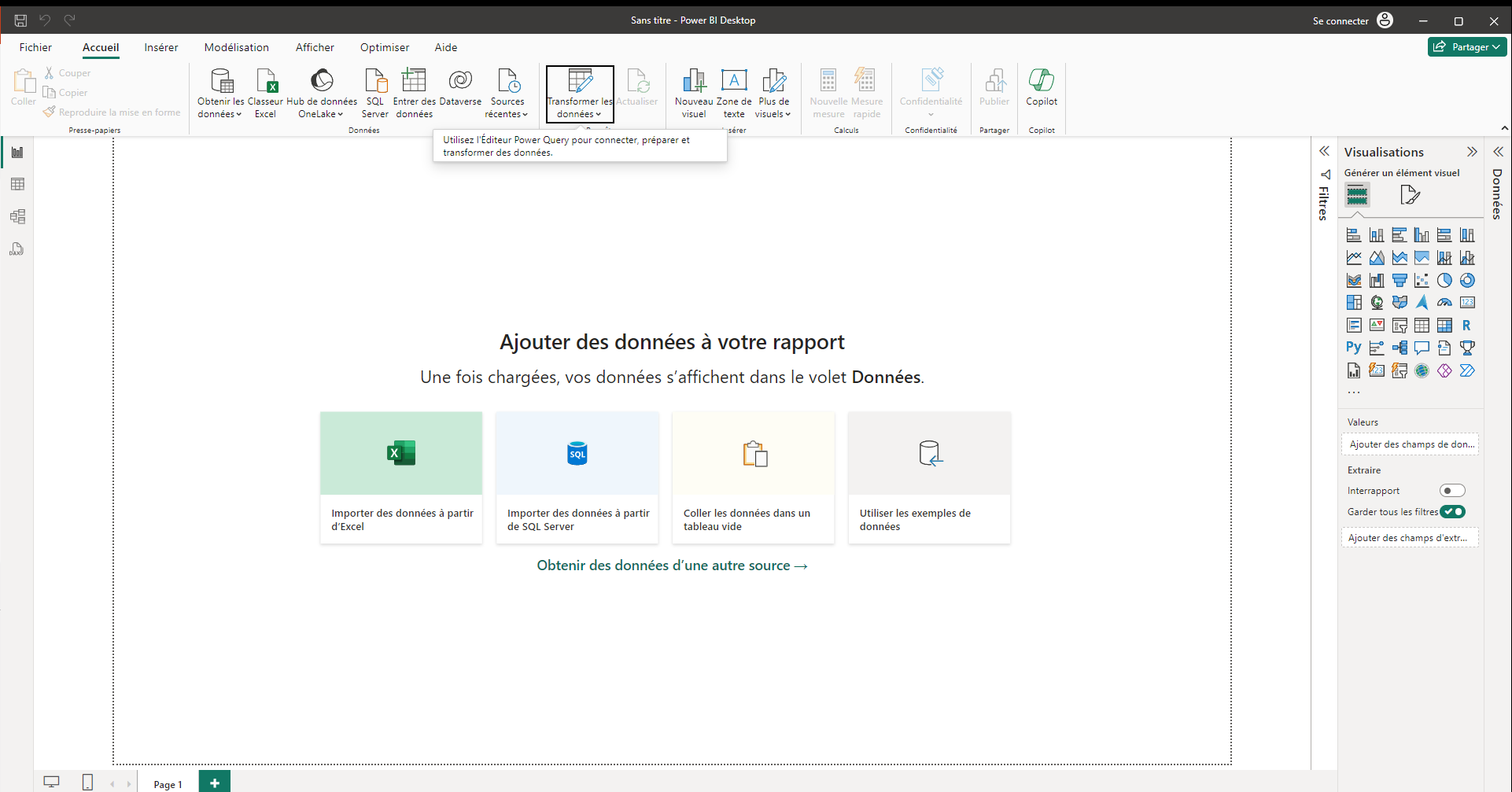Switch to Afficher ribbon tab
Image resolution: width=1512 pixels, height=792 pixels.
[x=315, y=47]
